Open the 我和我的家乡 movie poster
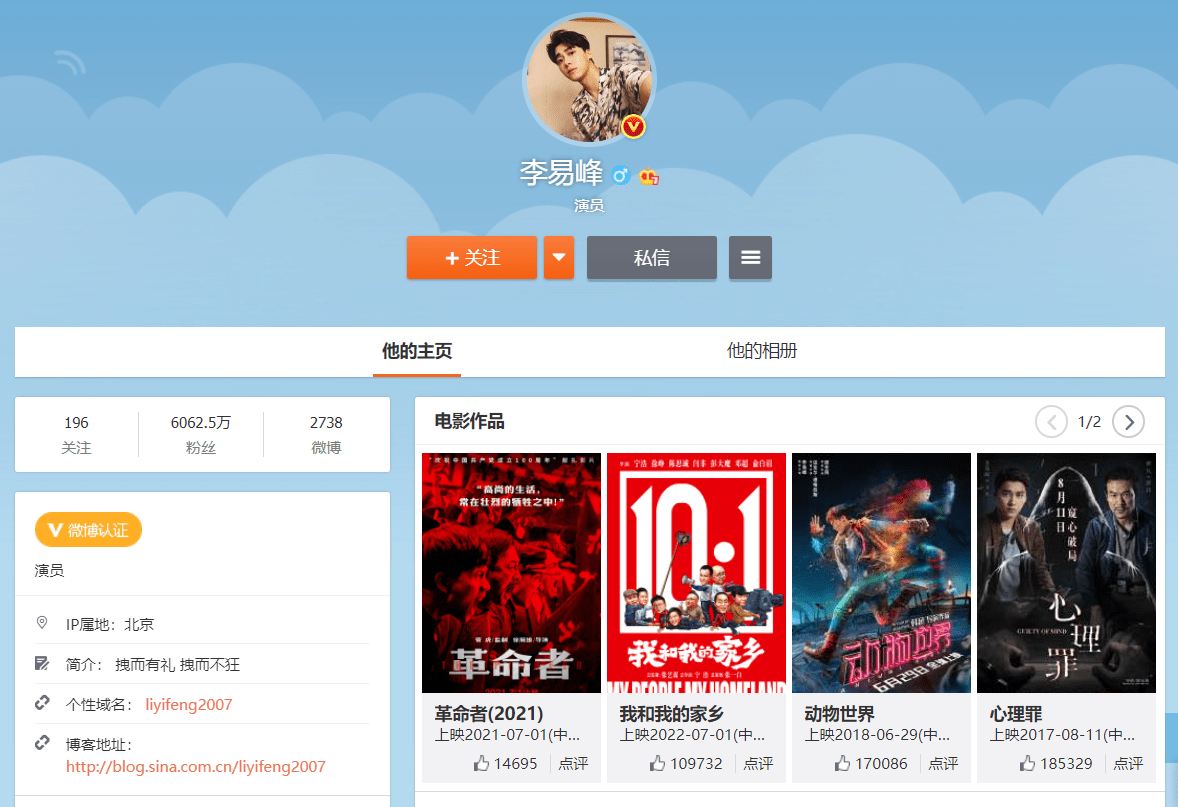The width and height of the screenshot is (1178, 807). [x=696, y=573]
